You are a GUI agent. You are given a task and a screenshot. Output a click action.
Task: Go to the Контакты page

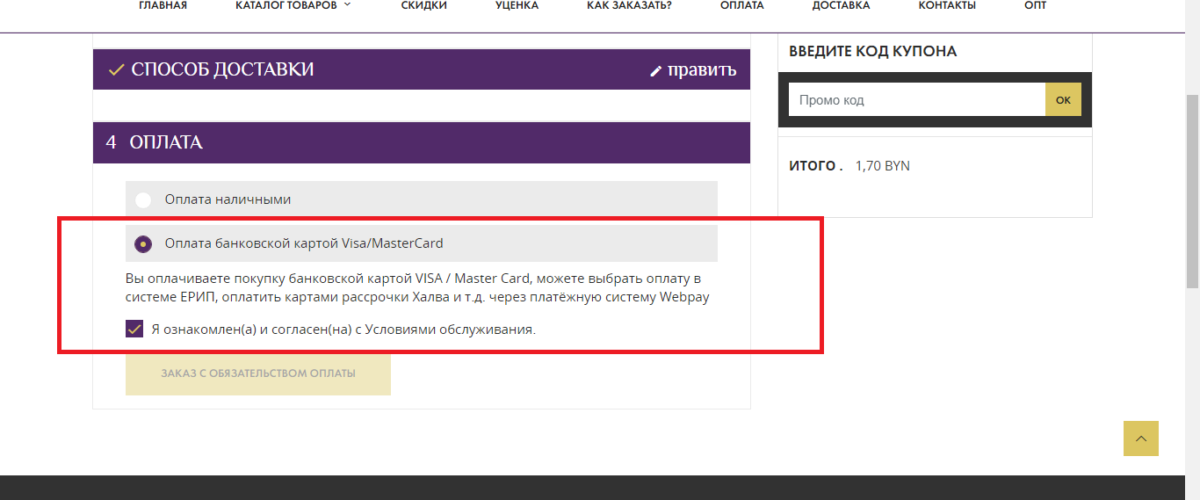pos(946,5)
